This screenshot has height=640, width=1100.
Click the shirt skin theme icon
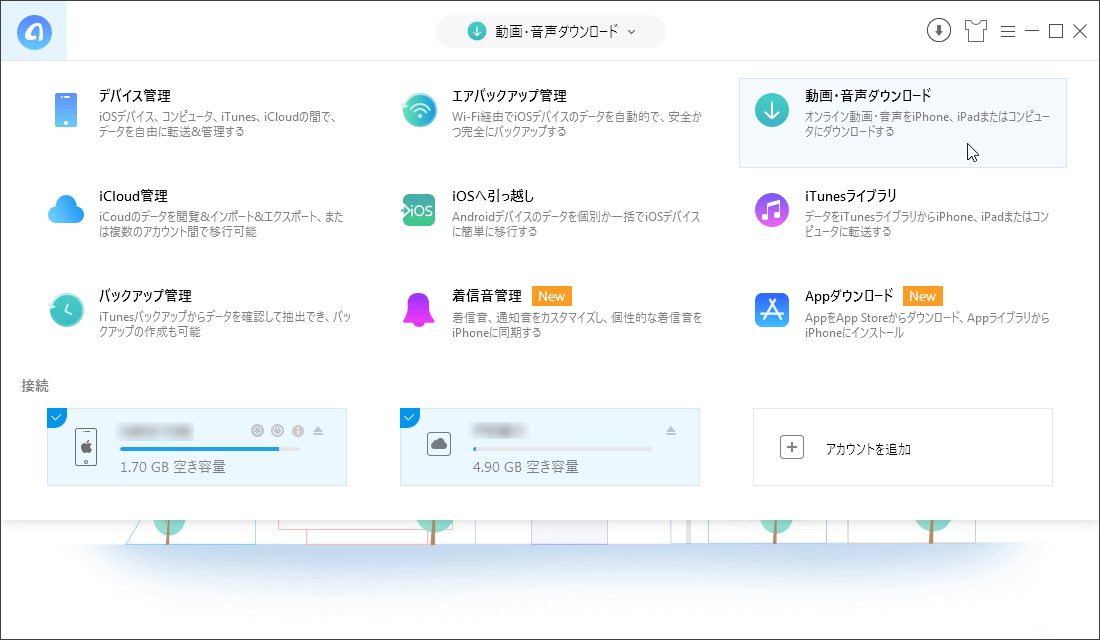click(975, 31)
